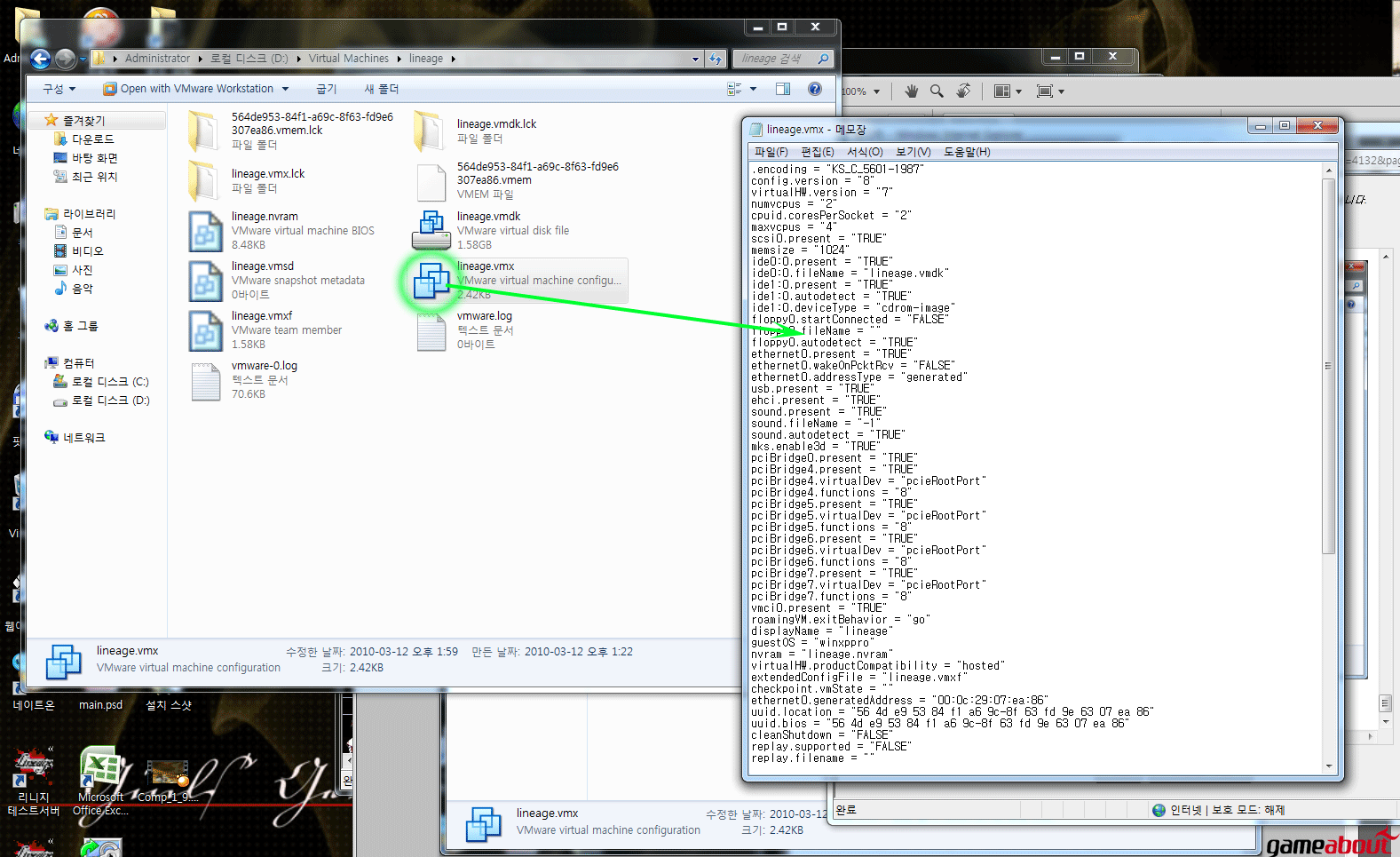Screen dimensions: 1400x857
Task: Open Notepad 편집(E) menu
Action: (x=818, y=152)
